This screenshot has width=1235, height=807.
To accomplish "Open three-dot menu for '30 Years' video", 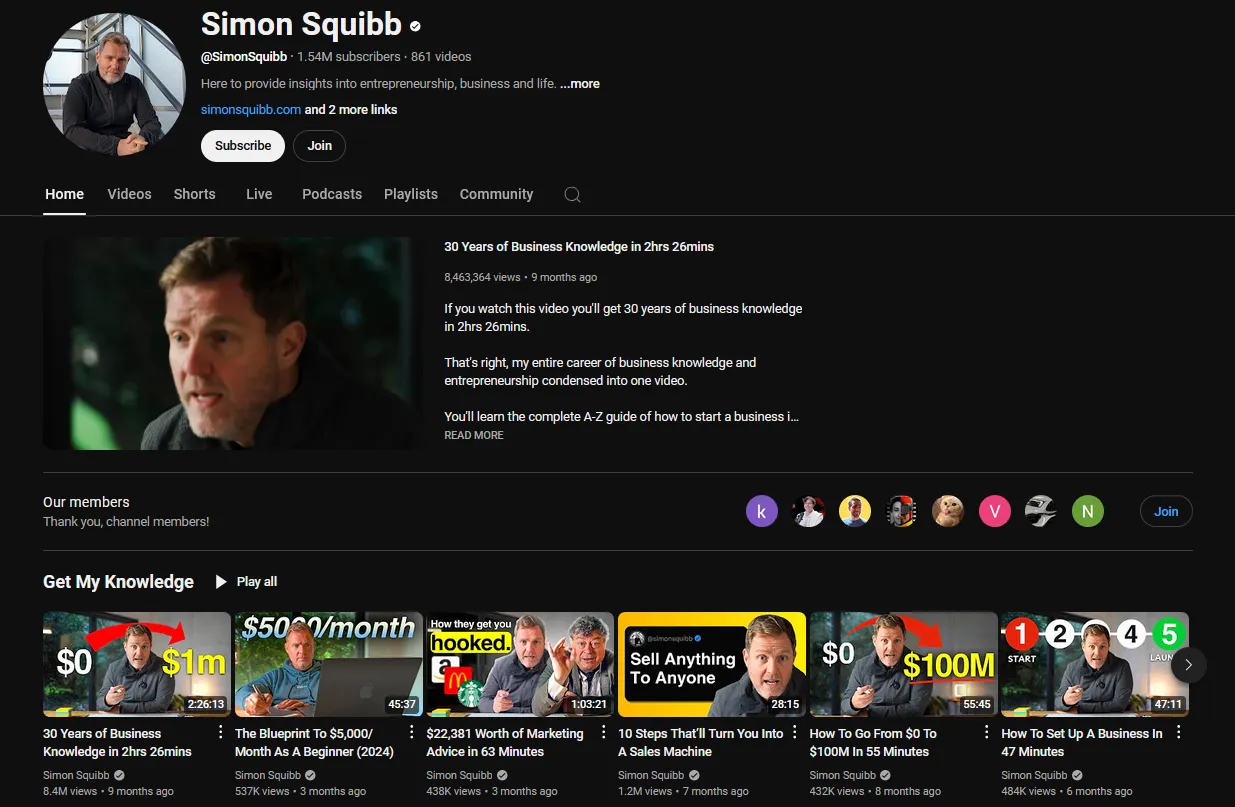I will click(220, 733).
